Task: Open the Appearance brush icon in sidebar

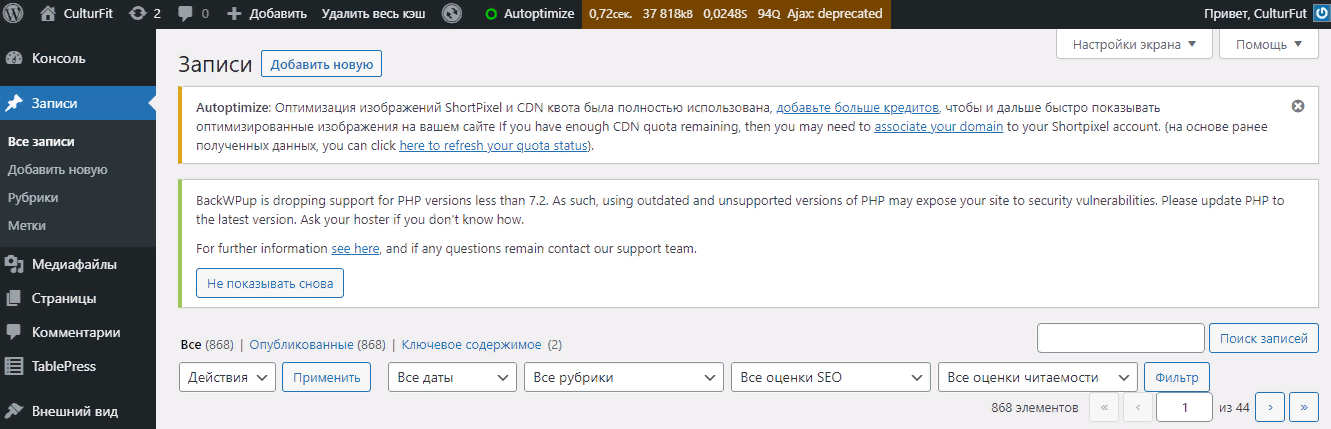Action: coord(14,411)
